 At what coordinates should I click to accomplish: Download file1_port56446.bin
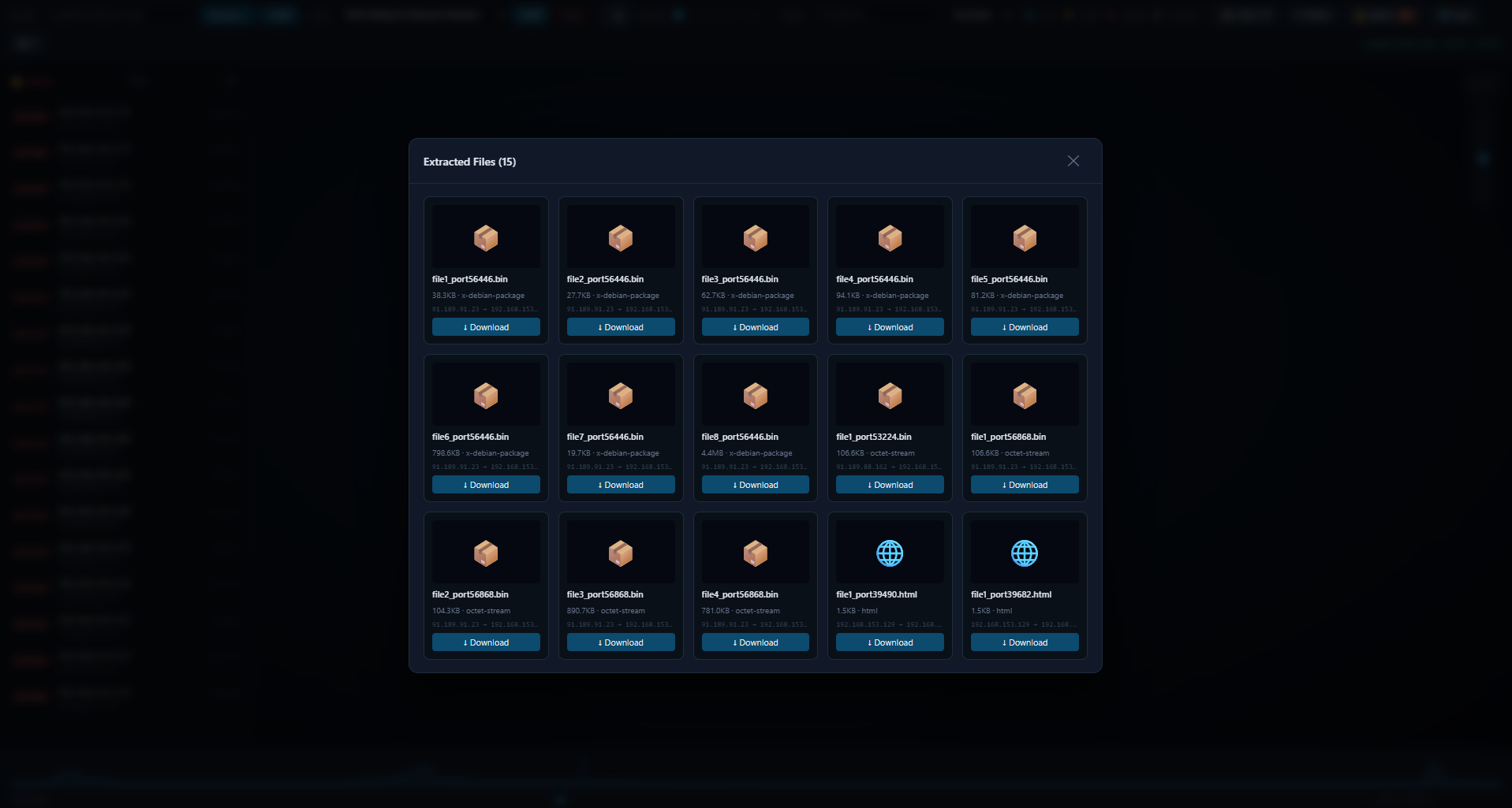[x=486, y=327]
